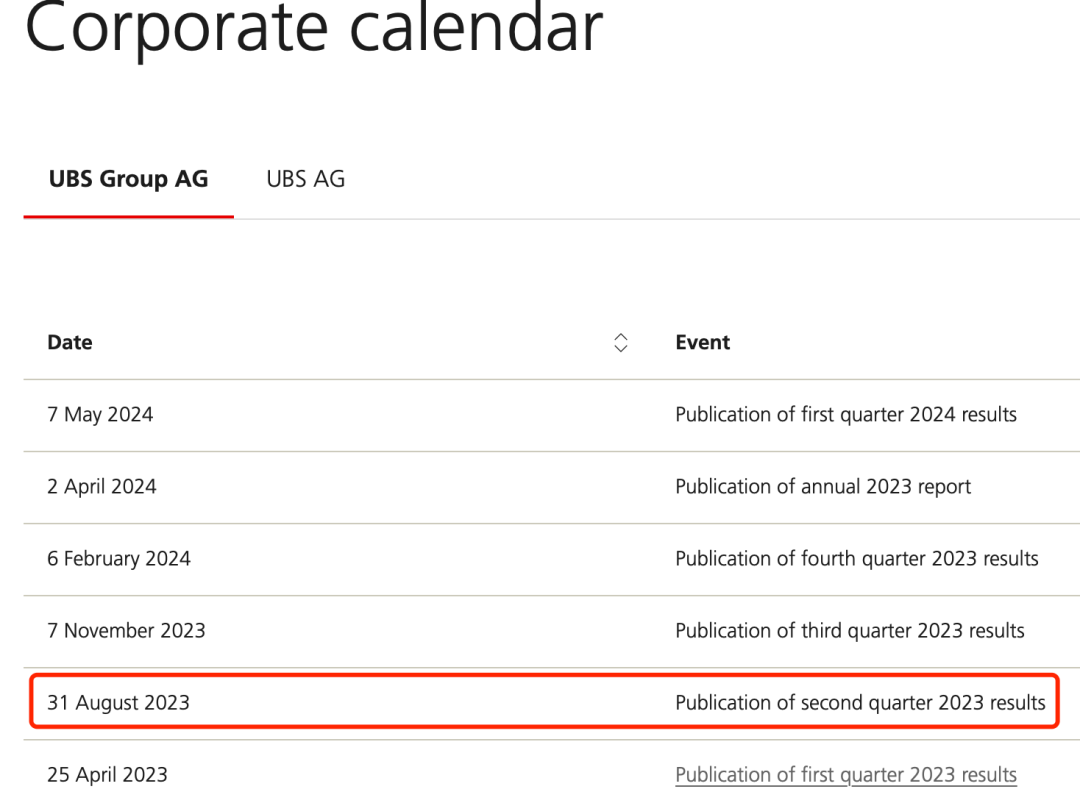Switch to the UBS AG tab

click(306, 179)
